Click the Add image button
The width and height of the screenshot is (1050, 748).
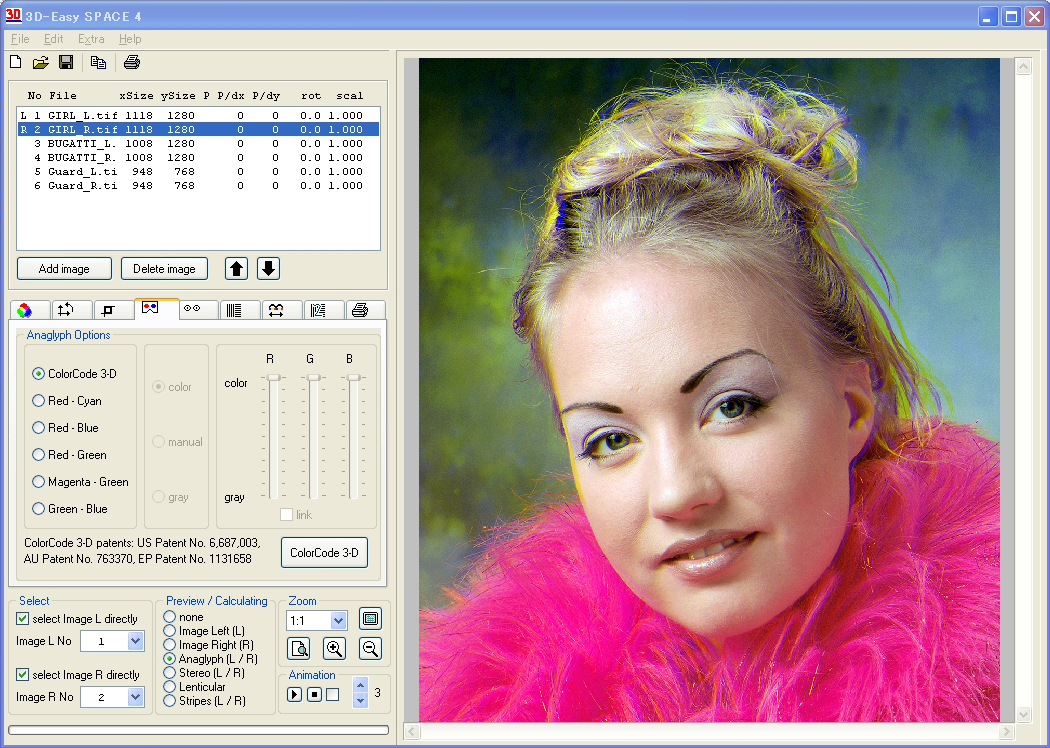tap(64, 269)
